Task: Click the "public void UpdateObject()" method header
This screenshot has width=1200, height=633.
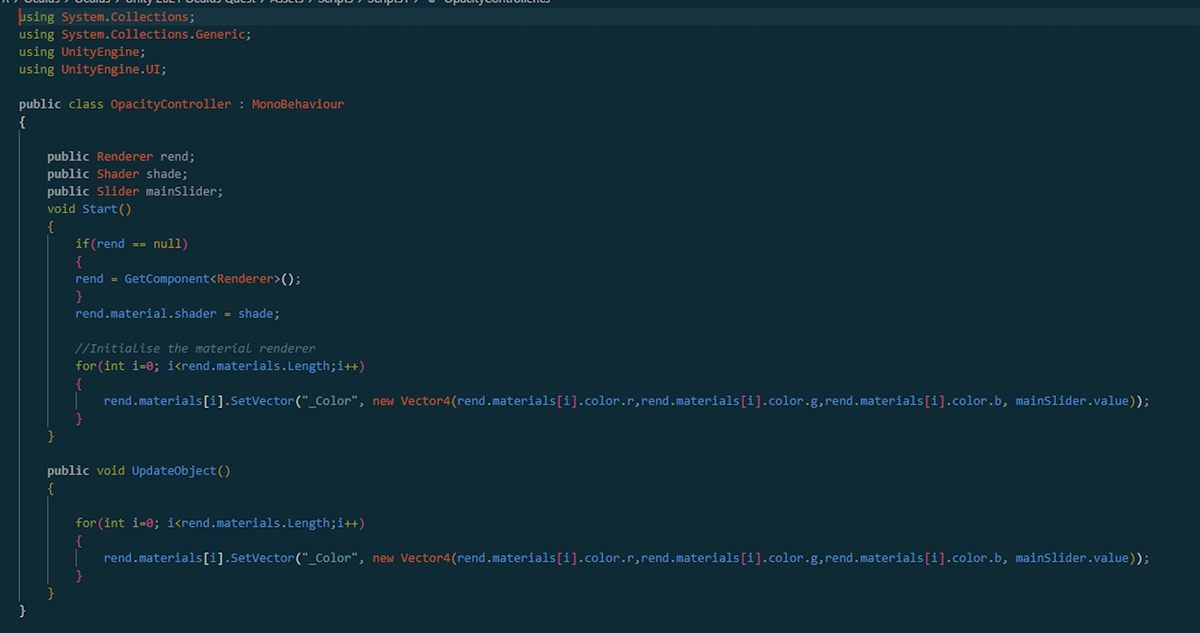Action: pos(139,470)
